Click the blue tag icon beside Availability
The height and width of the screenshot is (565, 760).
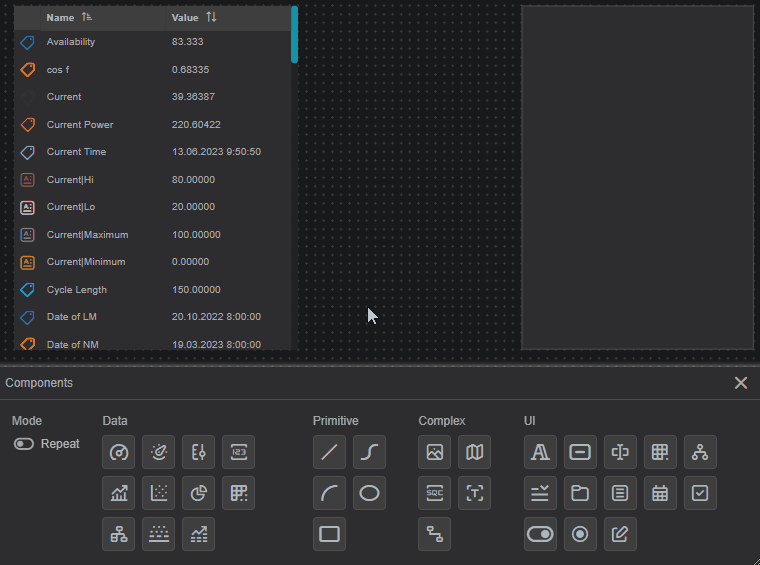(x=28, y=42)
